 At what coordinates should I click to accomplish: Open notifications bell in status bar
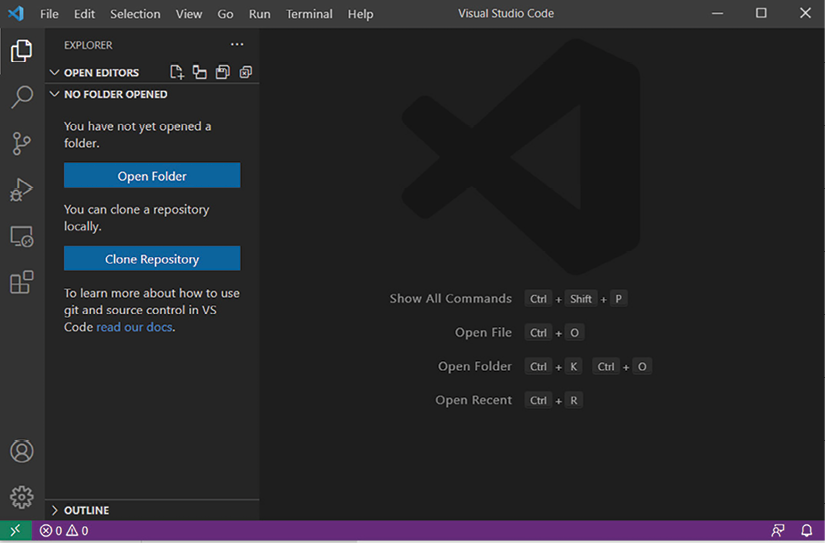(x=807, y=530)
